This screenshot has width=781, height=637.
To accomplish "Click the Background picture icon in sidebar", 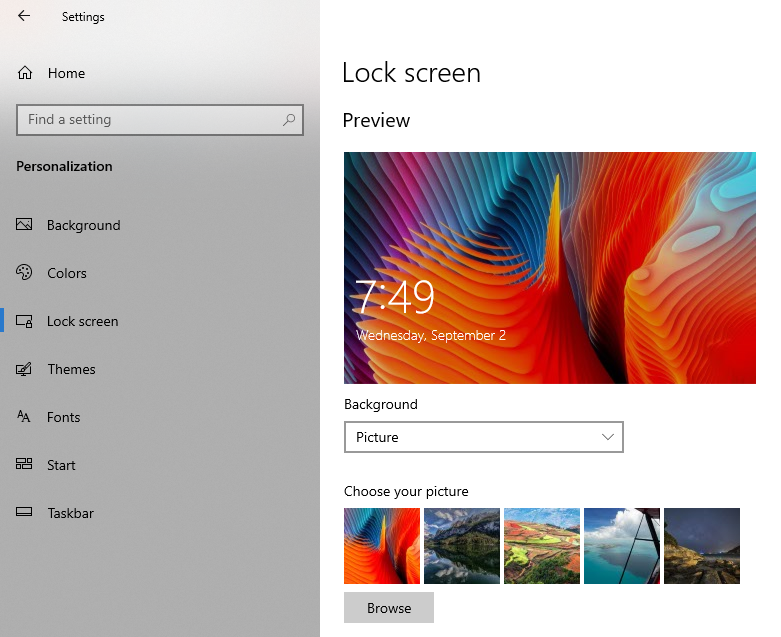I will pyautogui.click(x=25, y=225).
